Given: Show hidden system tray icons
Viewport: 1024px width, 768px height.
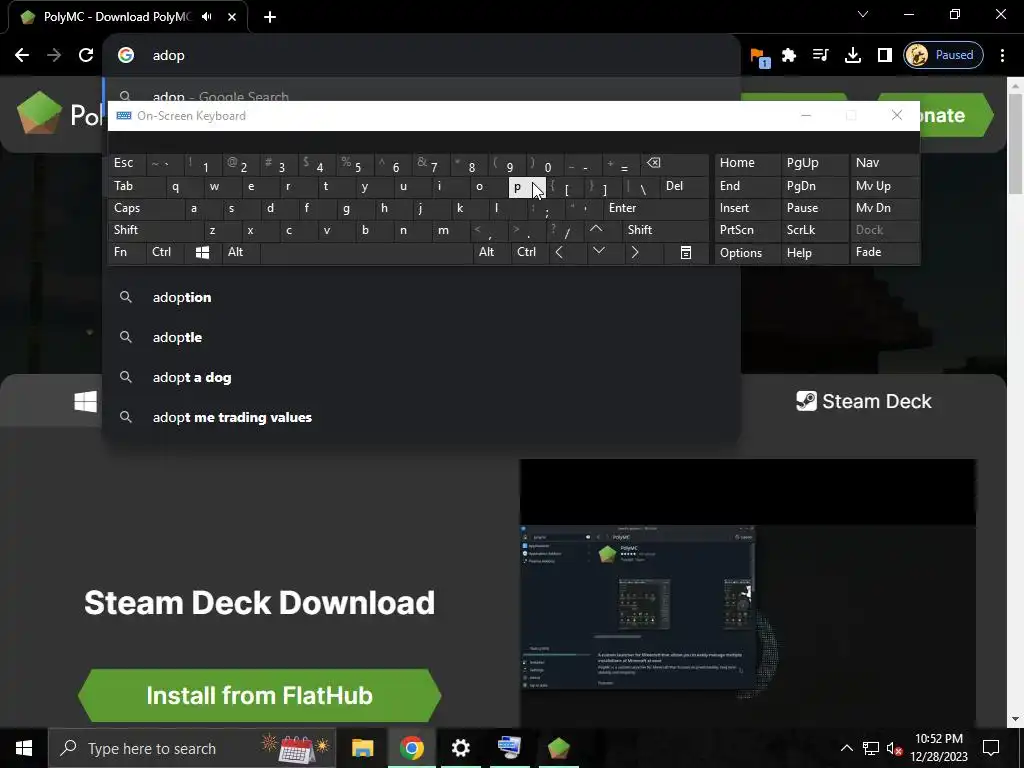Looking at the screenshot, I should tap(846, 748).
